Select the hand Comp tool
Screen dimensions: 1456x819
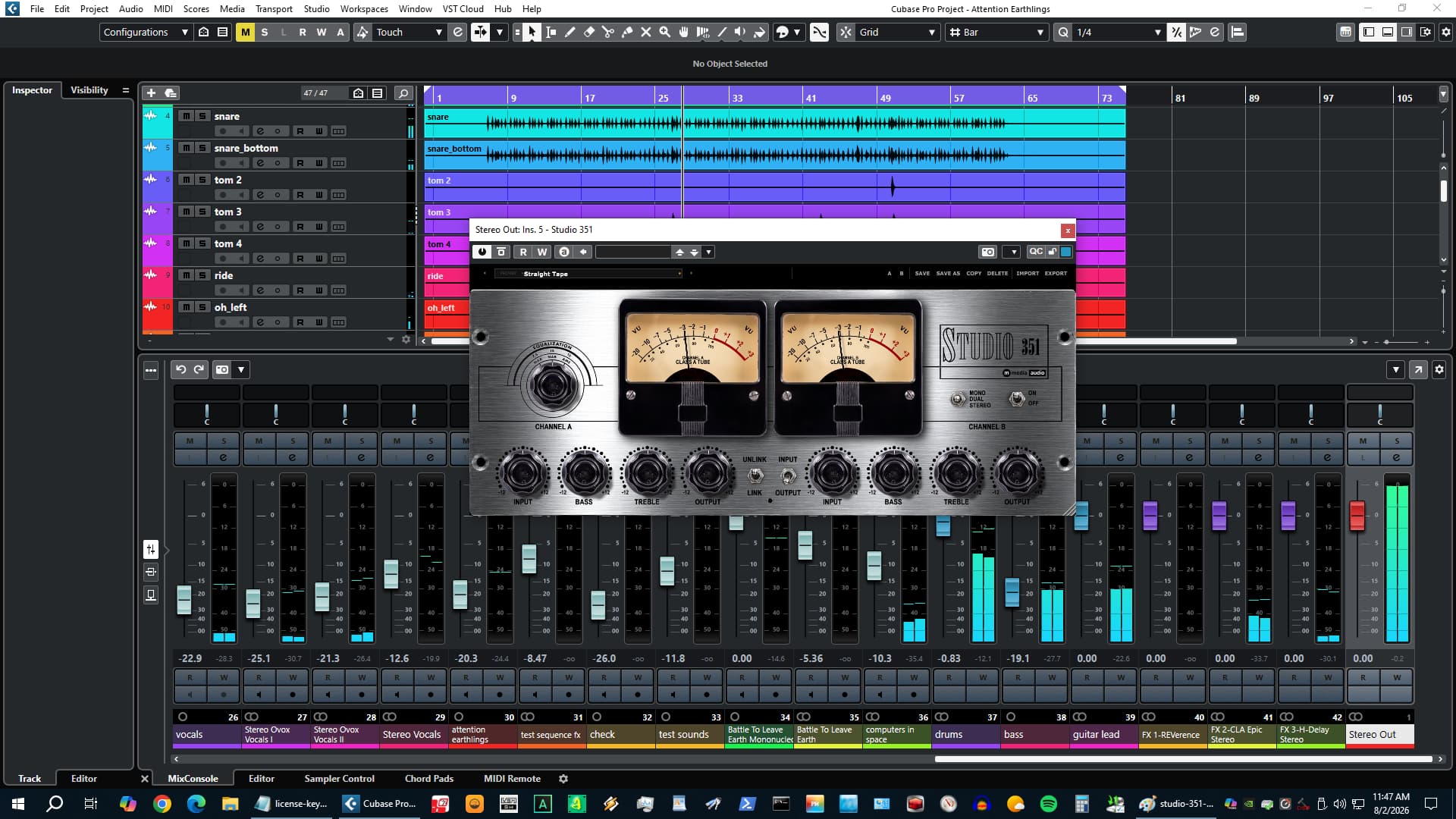(x=684, y=32)
